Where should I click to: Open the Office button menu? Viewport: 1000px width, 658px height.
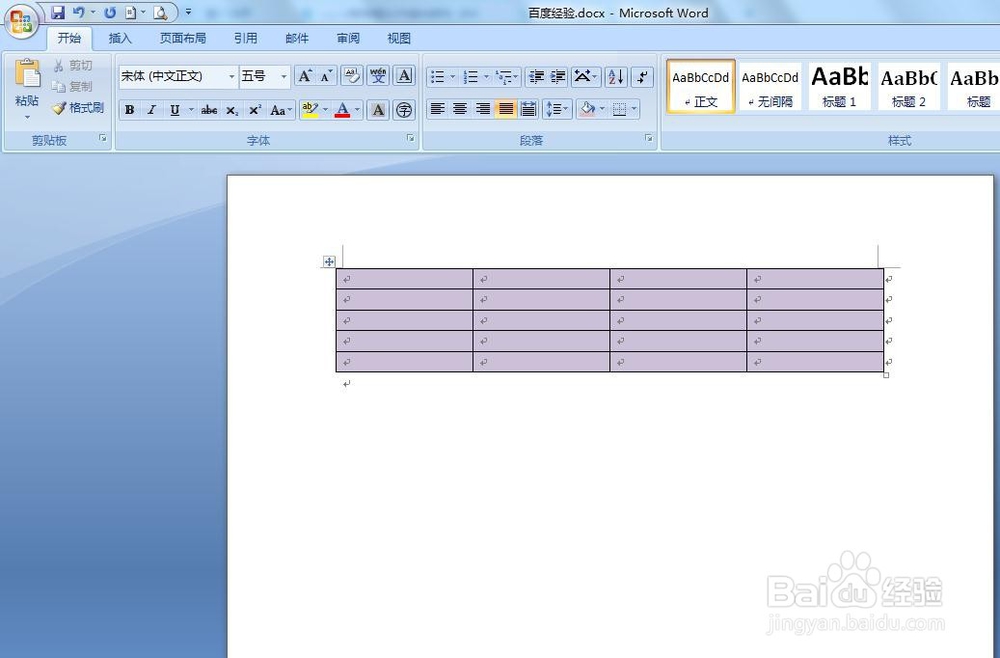tap(20, 22)
